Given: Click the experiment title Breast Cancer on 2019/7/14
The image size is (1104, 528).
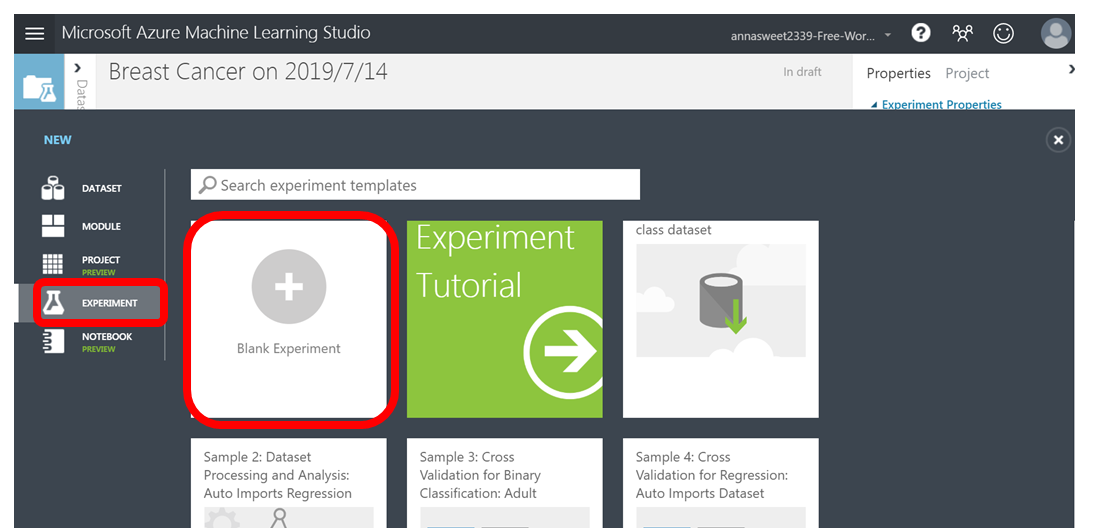Looking at the screenshot, I should tap(248, 72).
